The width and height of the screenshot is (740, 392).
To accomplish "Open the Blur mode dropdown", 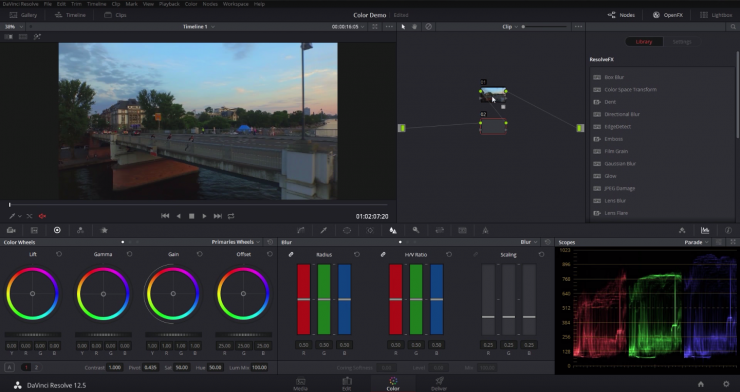I will pyautogui.click(x=529, y=242).
